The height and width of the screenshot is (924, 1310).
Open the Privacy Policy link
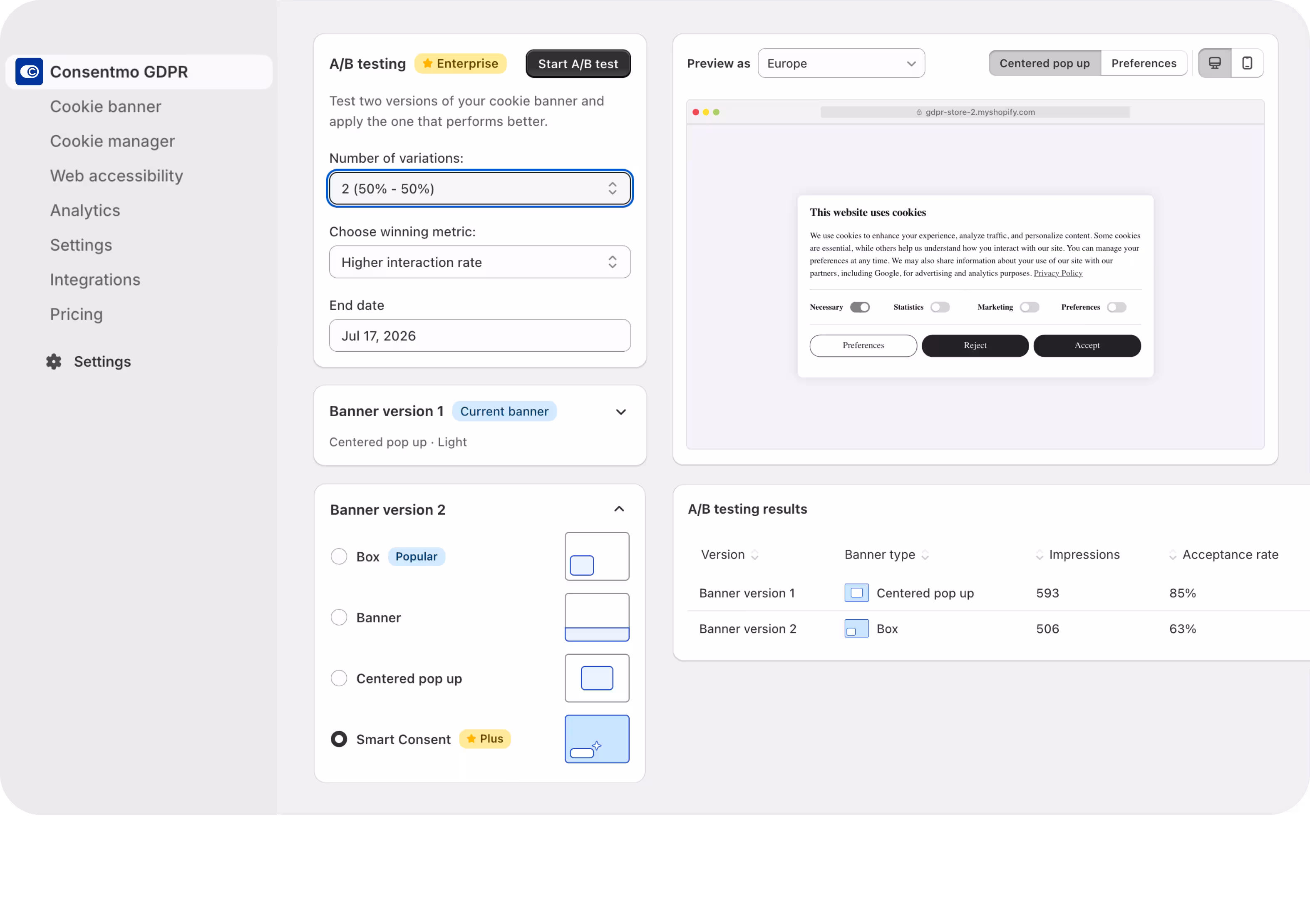click(1058, 273)
